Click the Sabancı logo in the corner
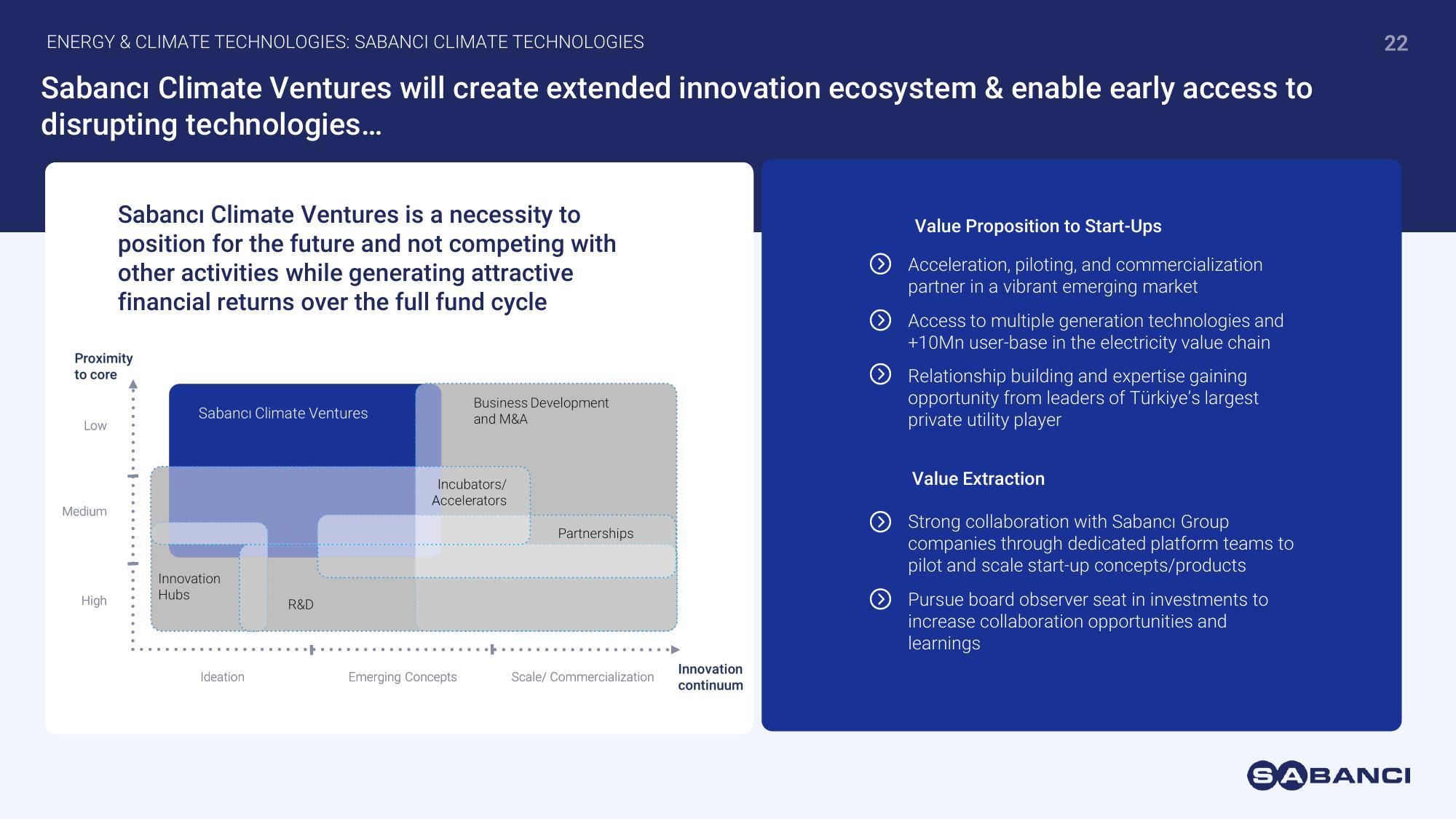 pos(1329,775)
